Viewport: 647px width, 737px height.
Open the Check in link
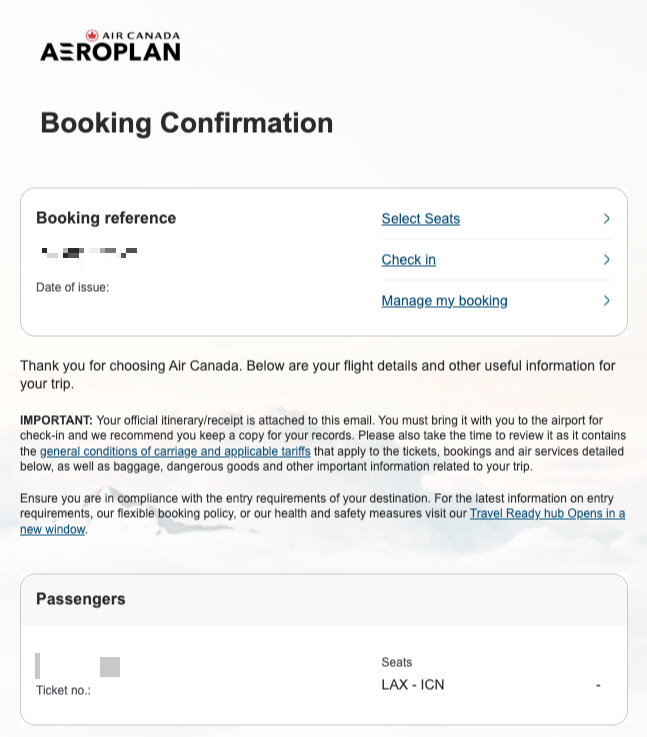click(x=408, y=260)
